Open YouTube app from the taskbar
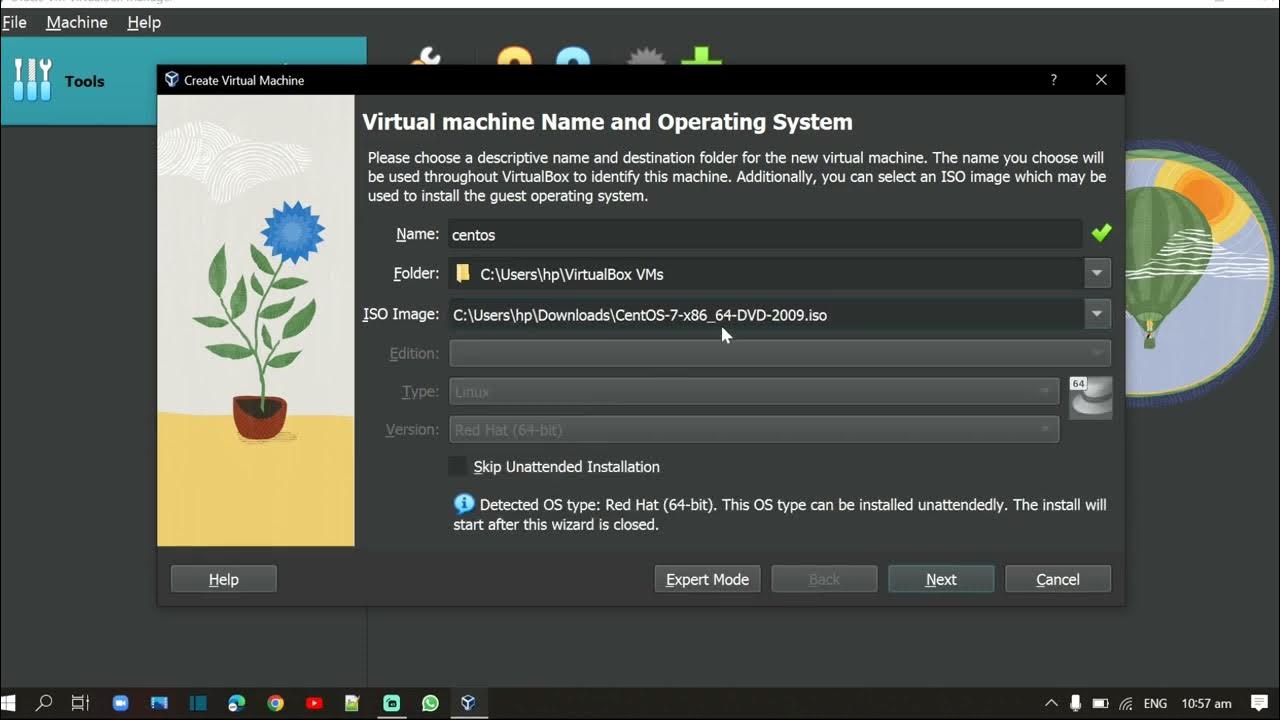This screenshot has height=720, width=1280. coord(314,703)
